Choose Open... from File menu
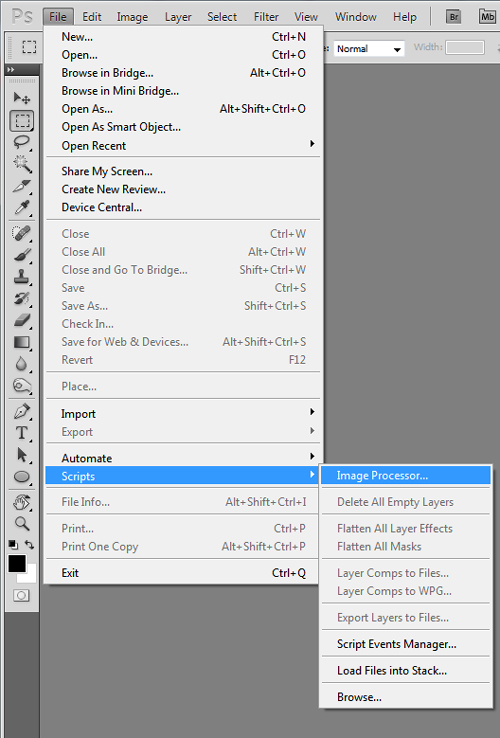The height and width of the screenshot is (738, 500). click(183, 55)
